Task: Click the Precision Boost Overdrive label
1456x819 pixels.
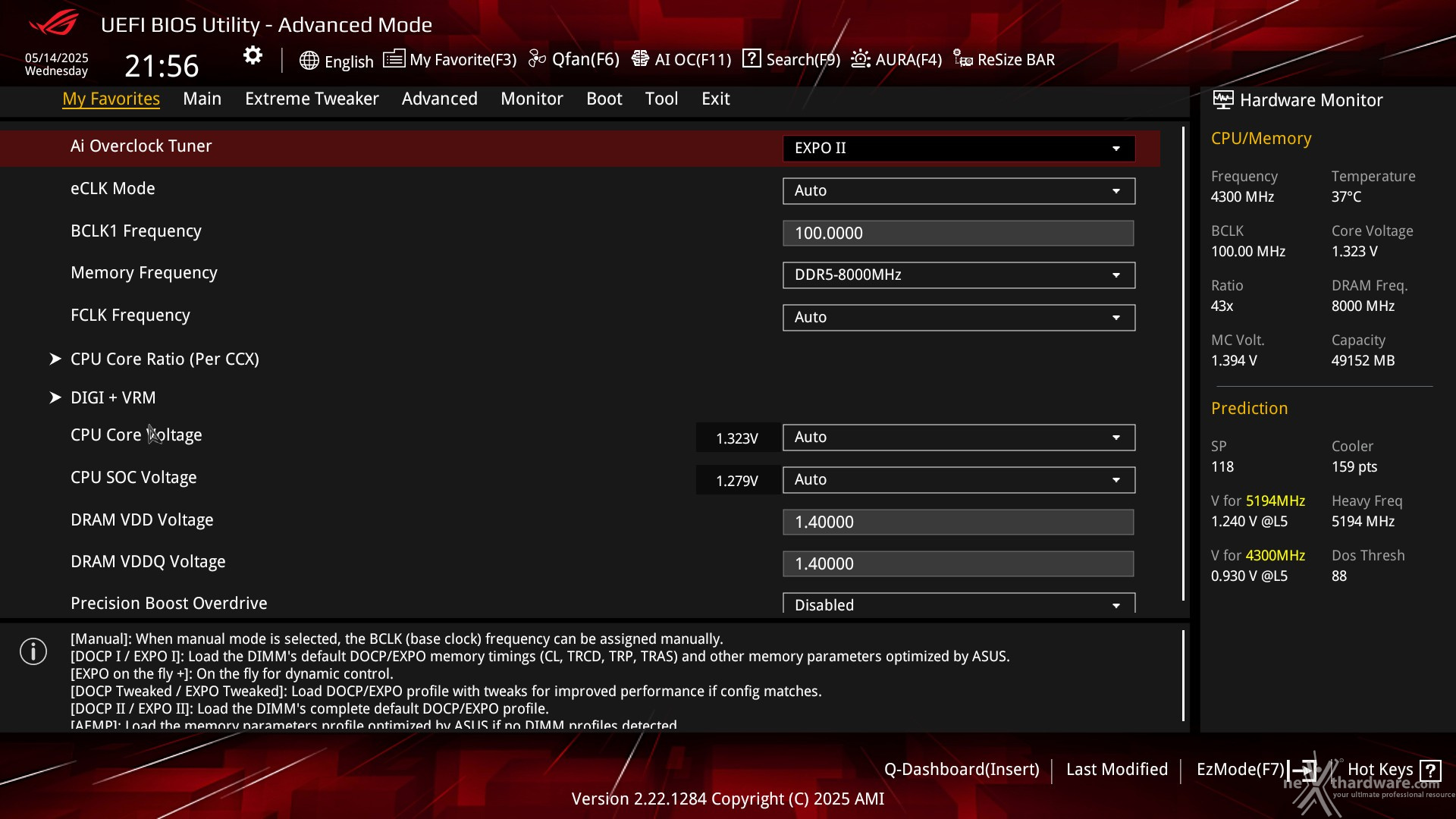Action: click(x=168, y=604)
